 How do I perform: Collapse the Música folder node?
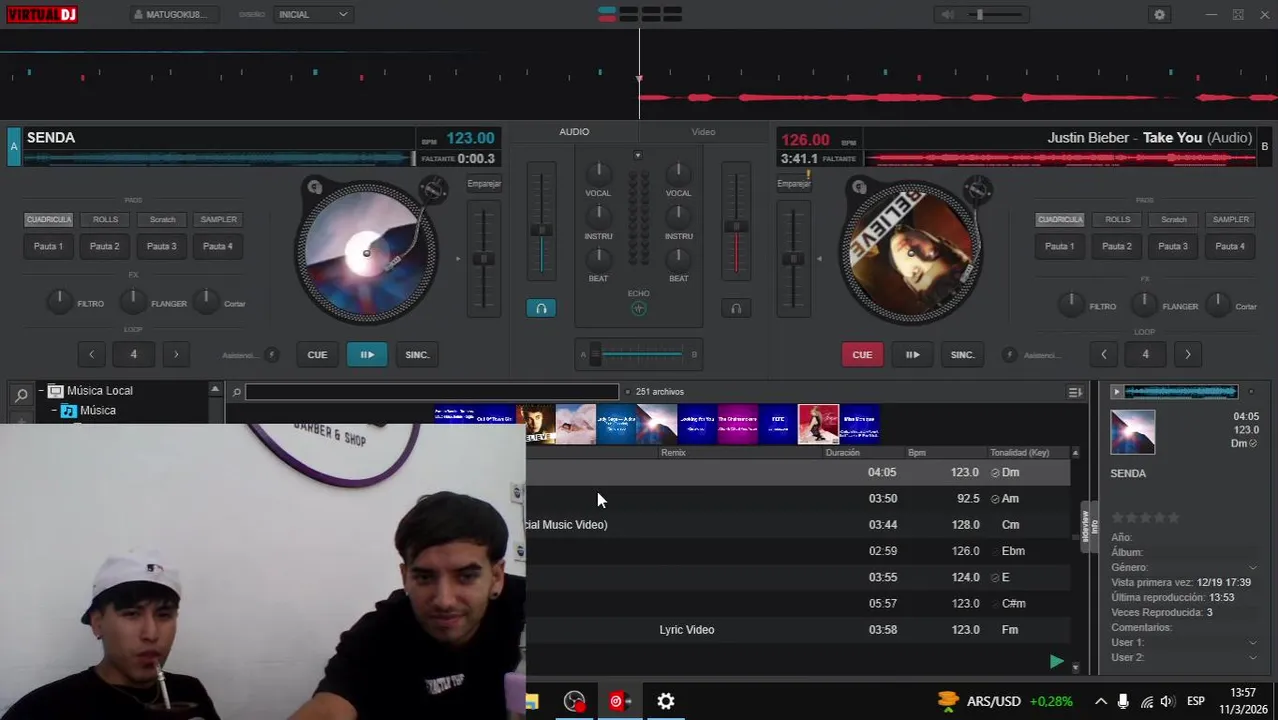tap(54, 411)
